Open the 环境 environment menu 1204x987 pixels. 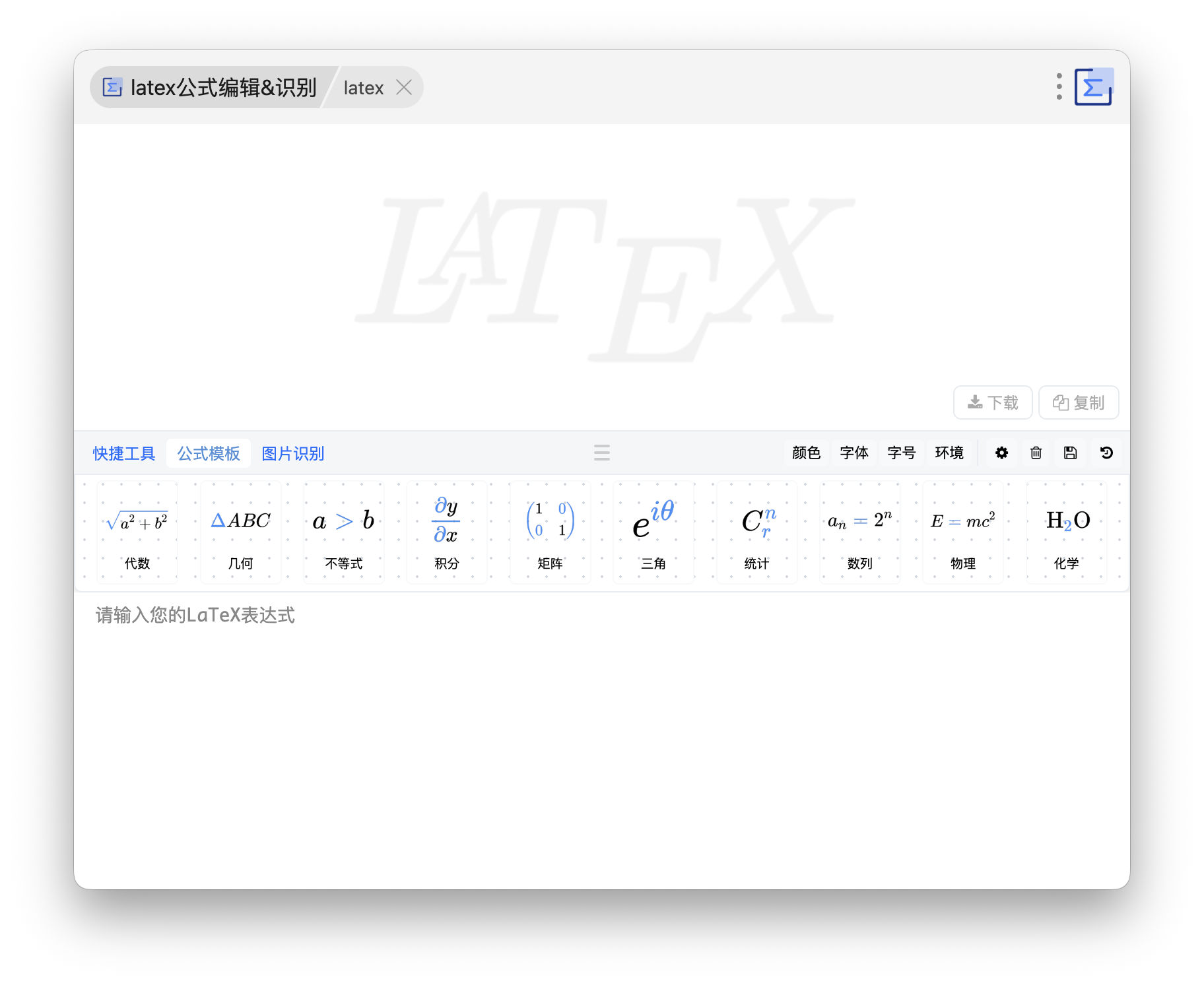point(949,453)
